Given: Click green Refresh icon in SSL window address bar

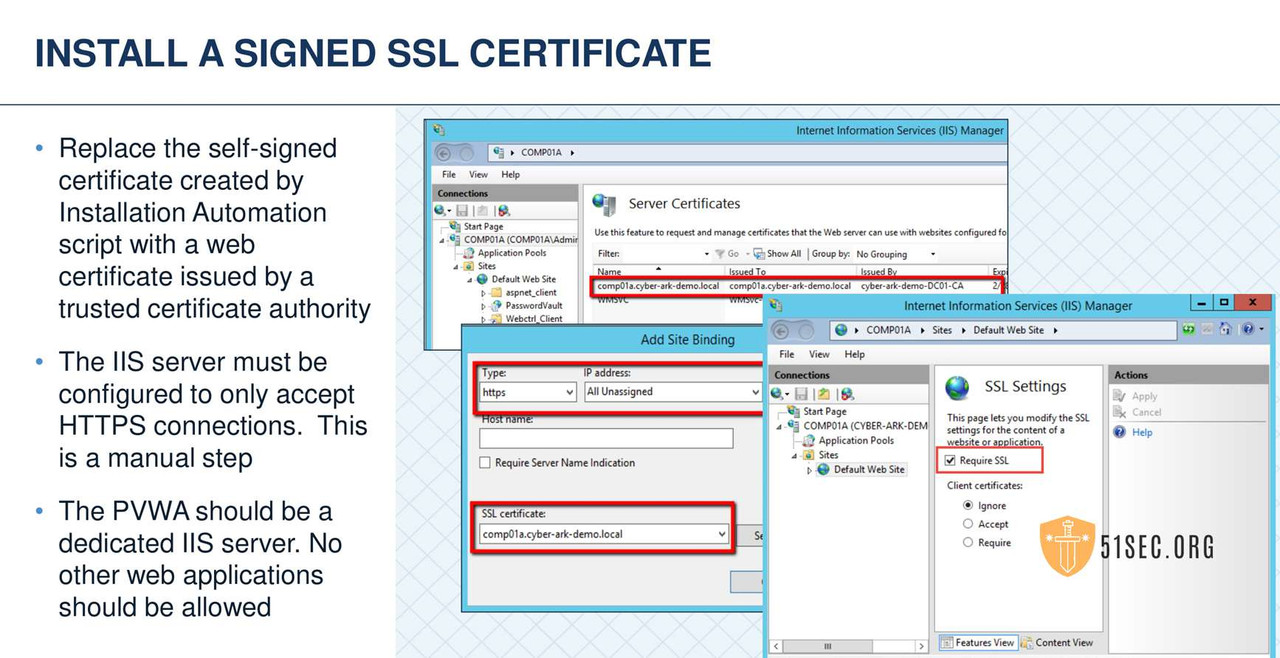Looking at the screenshot, I should (x=1189, y=329).
